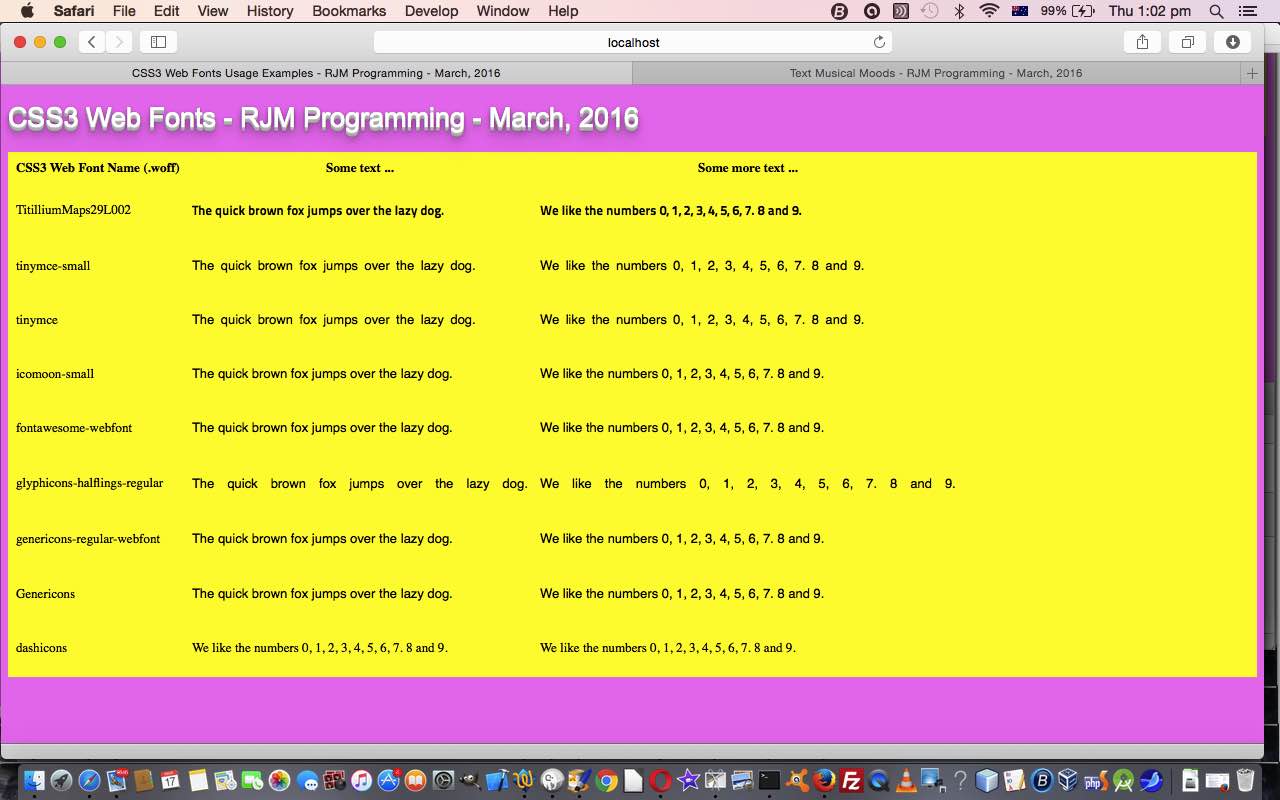
Task: Open the File menu
Action: 124,11
